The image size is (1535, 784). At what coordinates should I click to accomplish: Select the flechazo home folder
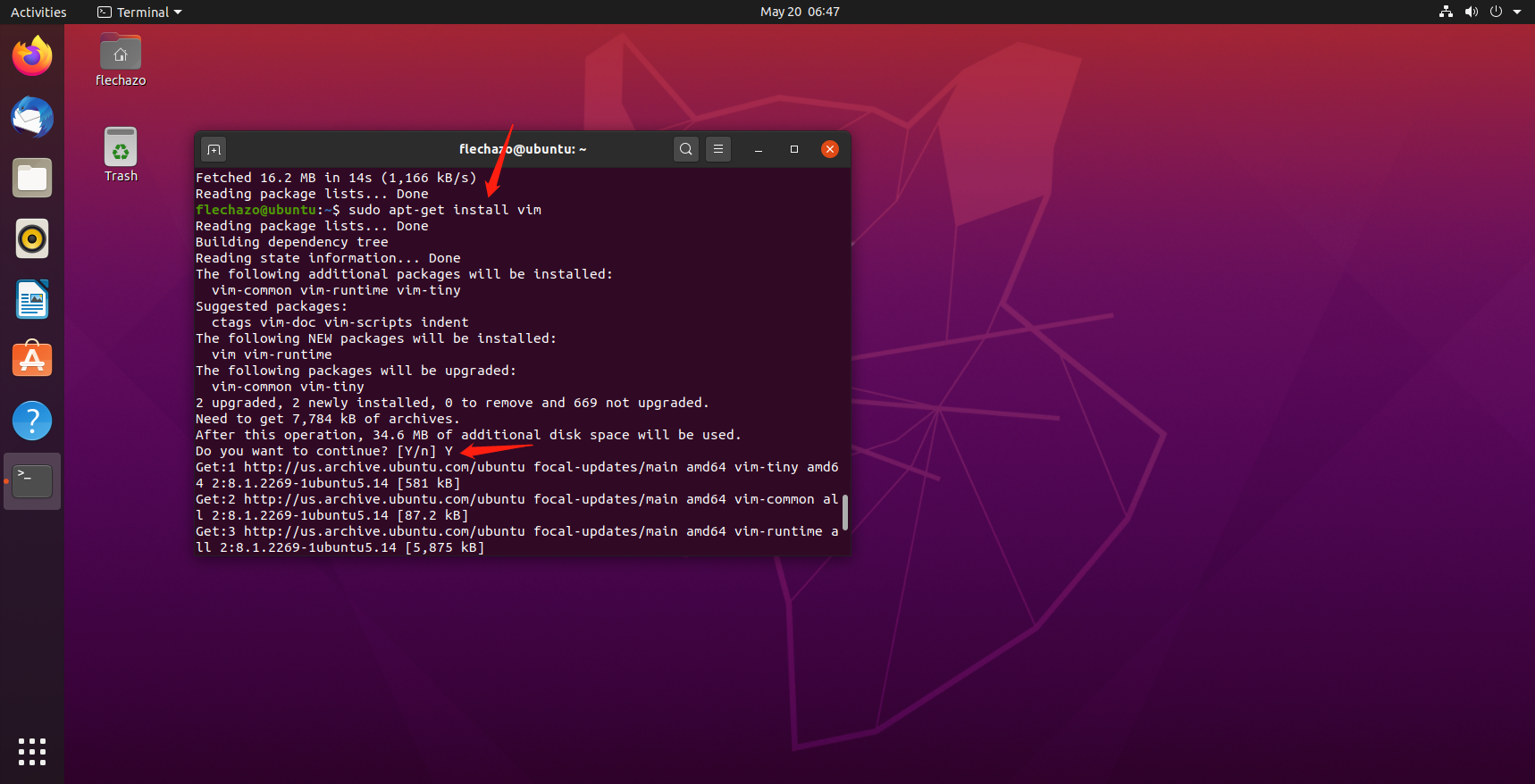coord(121,60)
